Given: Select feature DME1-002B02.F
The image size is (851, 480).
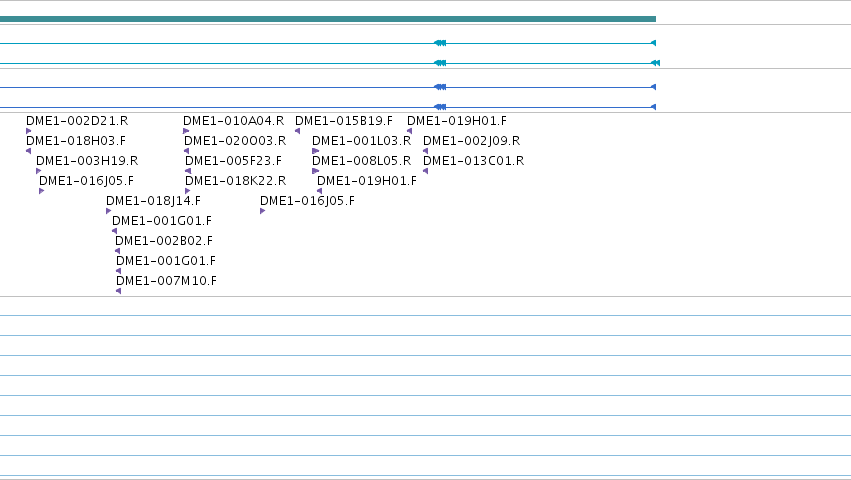Looking at the screenshot, I should [164, 241].
